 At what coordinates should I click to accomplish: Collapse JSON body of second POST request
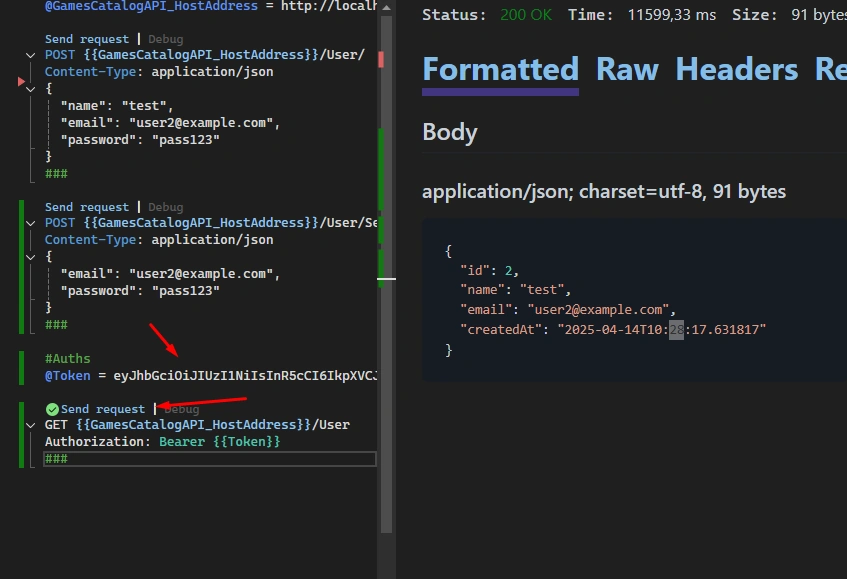pos(30,257)
